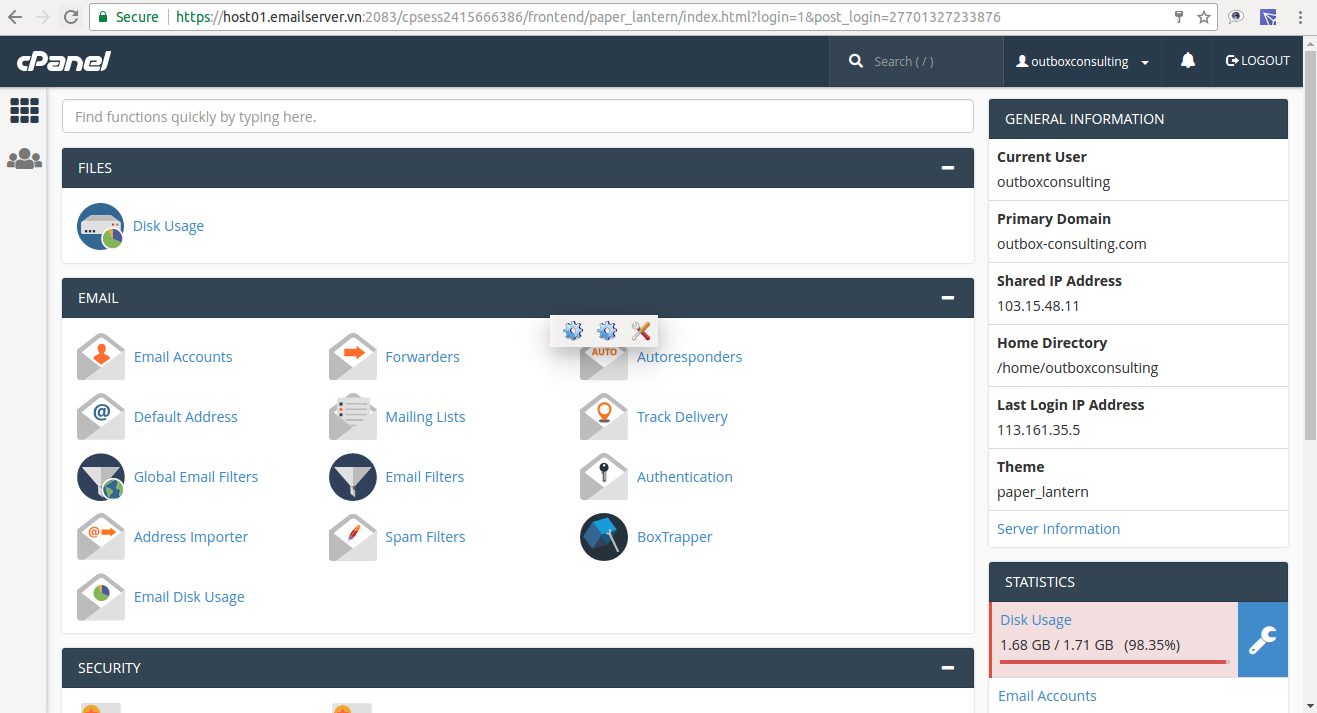
Task: Open the Default Address icon
Action: [x=101, y=417]
